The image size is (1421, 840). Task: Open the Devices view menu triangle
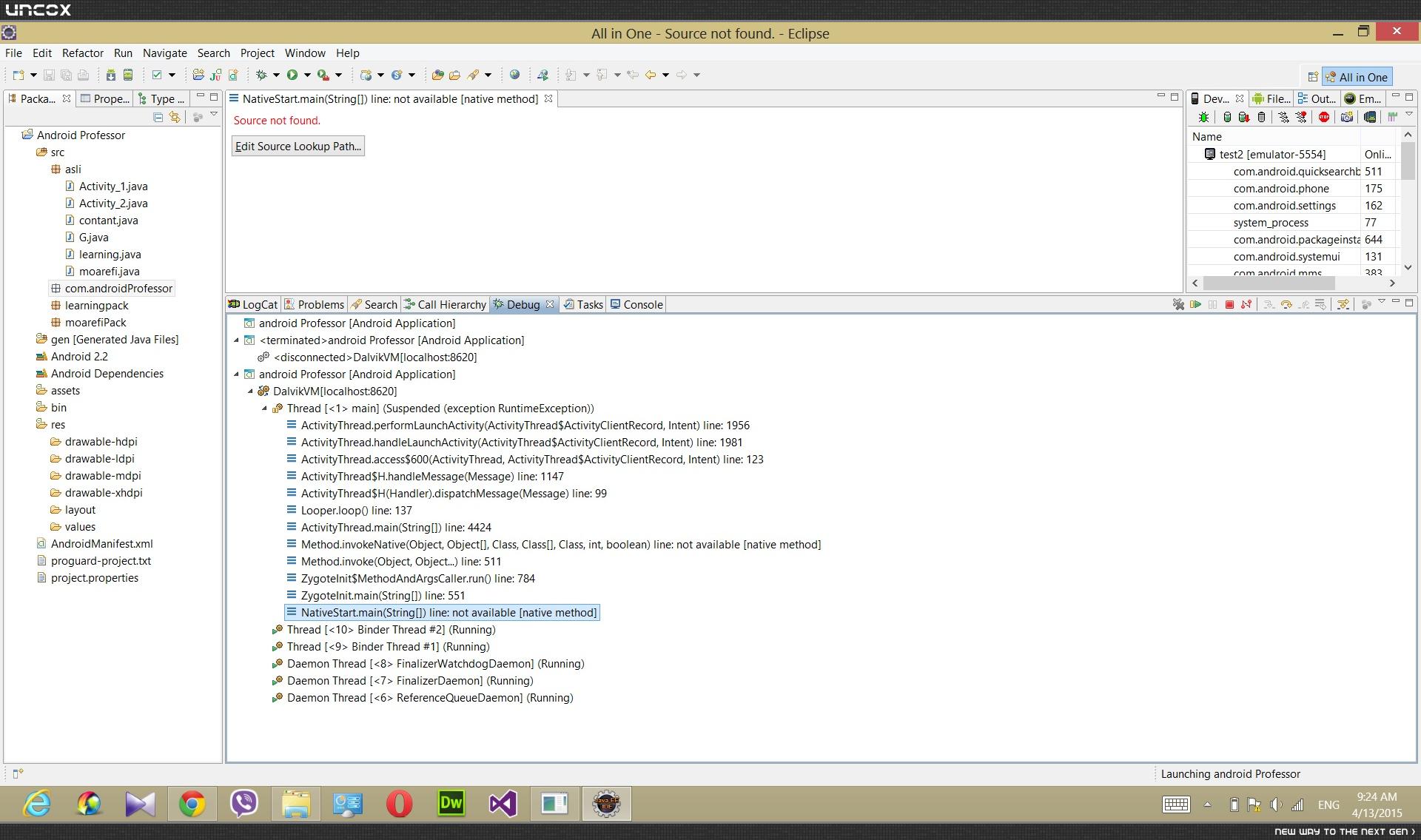[1409, 115]
